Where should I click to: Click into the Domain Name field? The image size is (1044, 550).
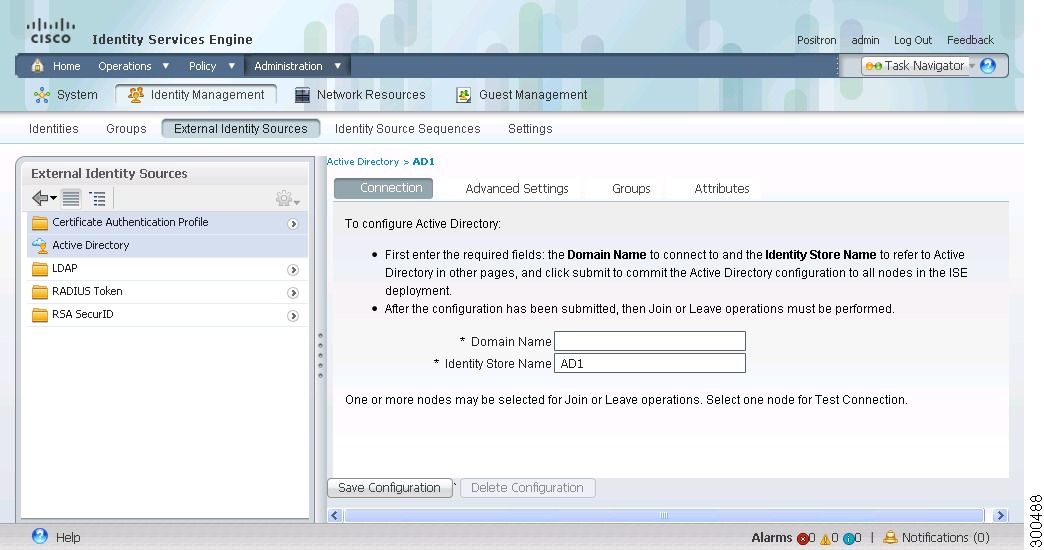(x=650, y=341)
